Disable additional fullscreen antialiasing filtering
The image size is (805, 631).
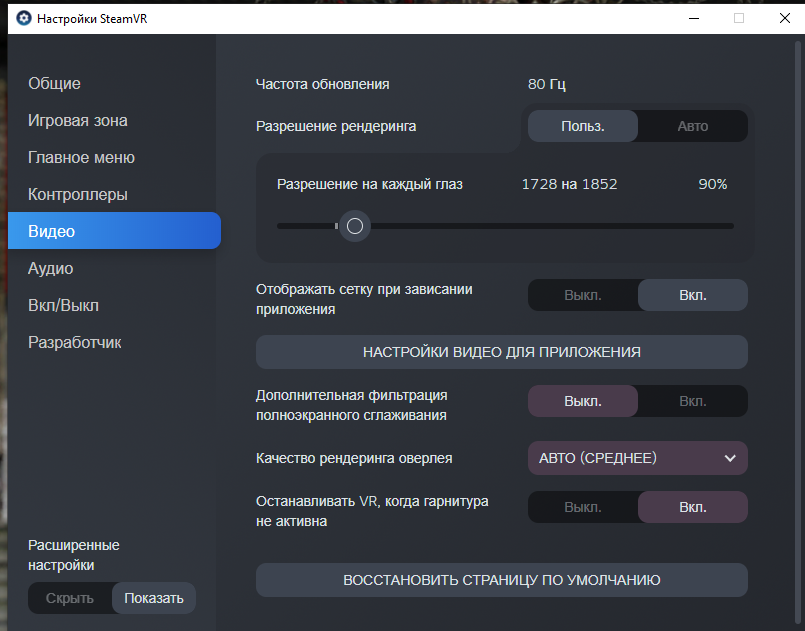583,401
